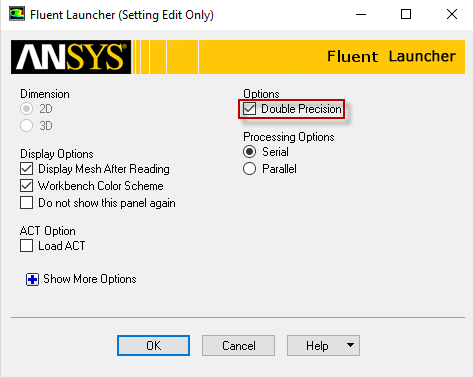Toggle the Double Precision checkbox

click(249, 109)
